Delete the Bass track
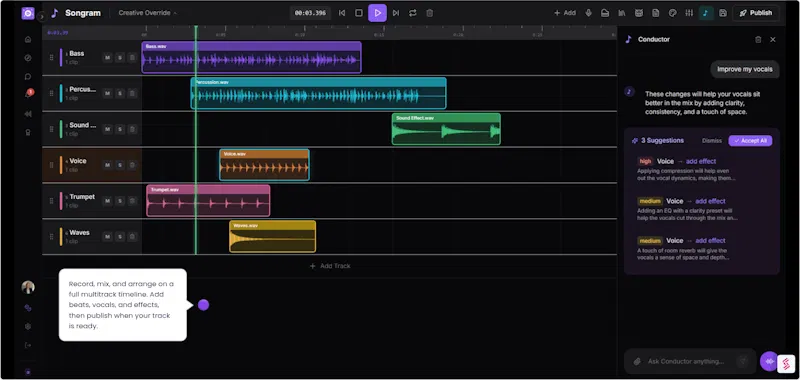This screenshot has width=800, height=380. (x=132, y=58)
